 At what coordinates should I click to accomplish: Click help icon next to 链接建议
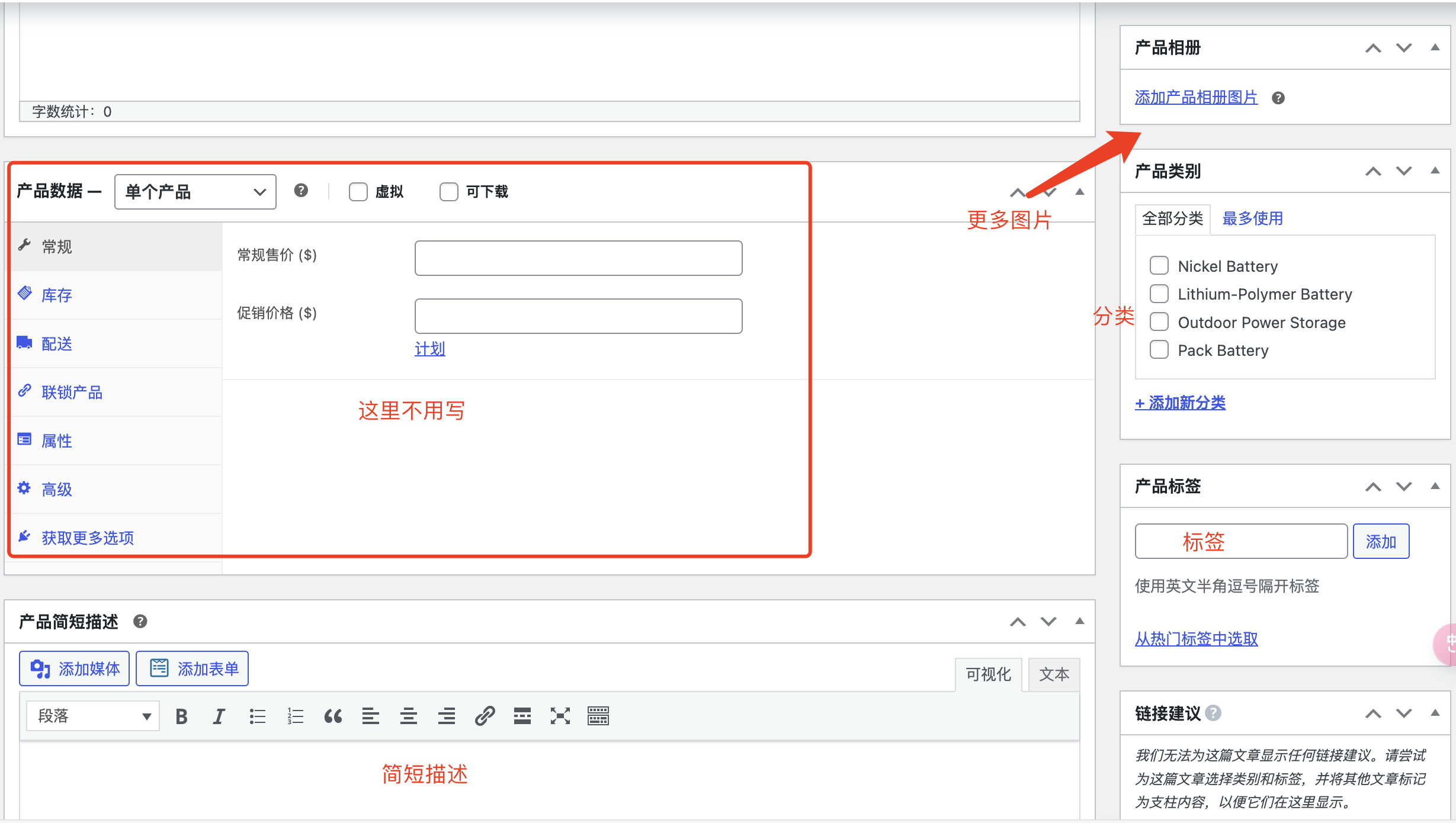(1213, 713)
